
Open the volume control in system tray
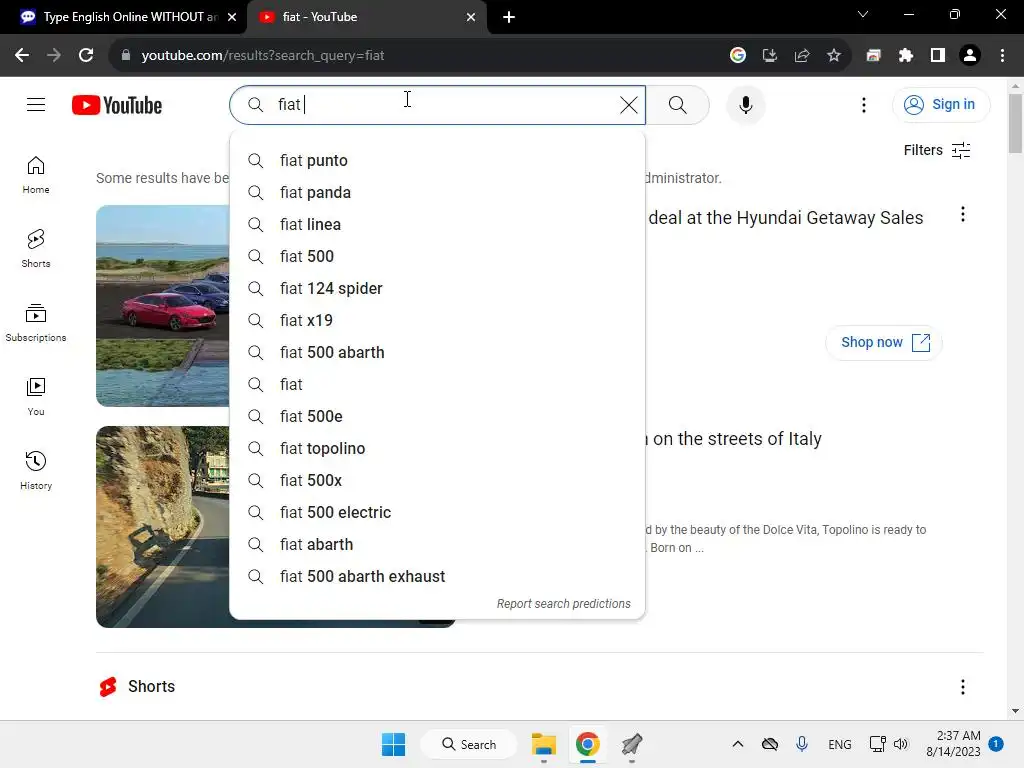click(x=901, y=744)
